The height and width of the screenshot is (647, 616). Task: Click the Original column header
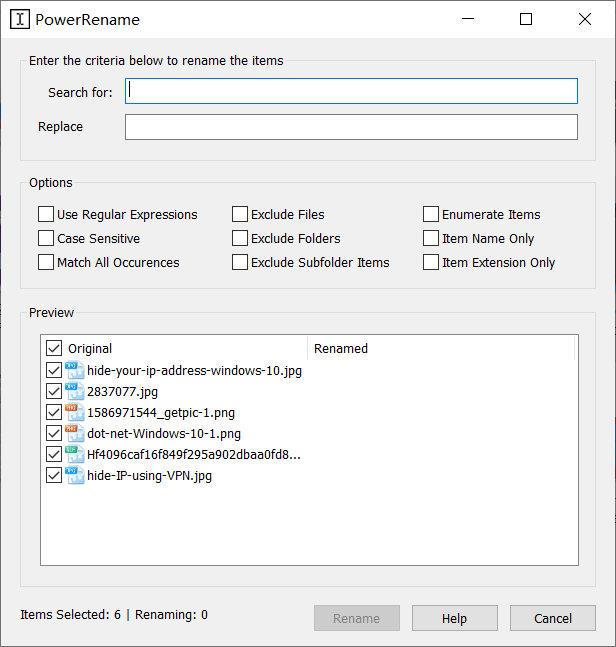click(x=90, y=348)
